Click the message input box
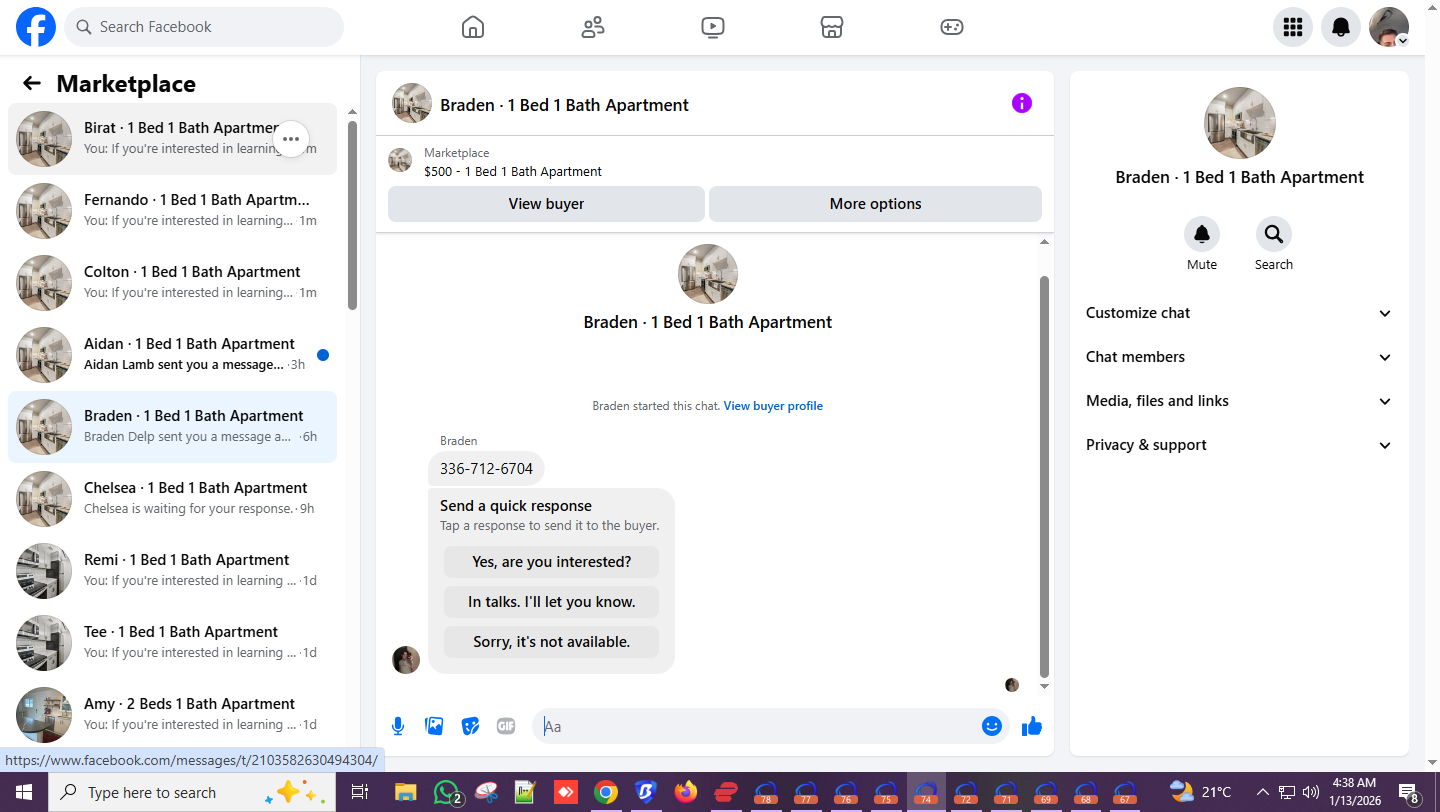This screenshot has height=812, width=1440. pyautogui.click(x=760, y=726)
